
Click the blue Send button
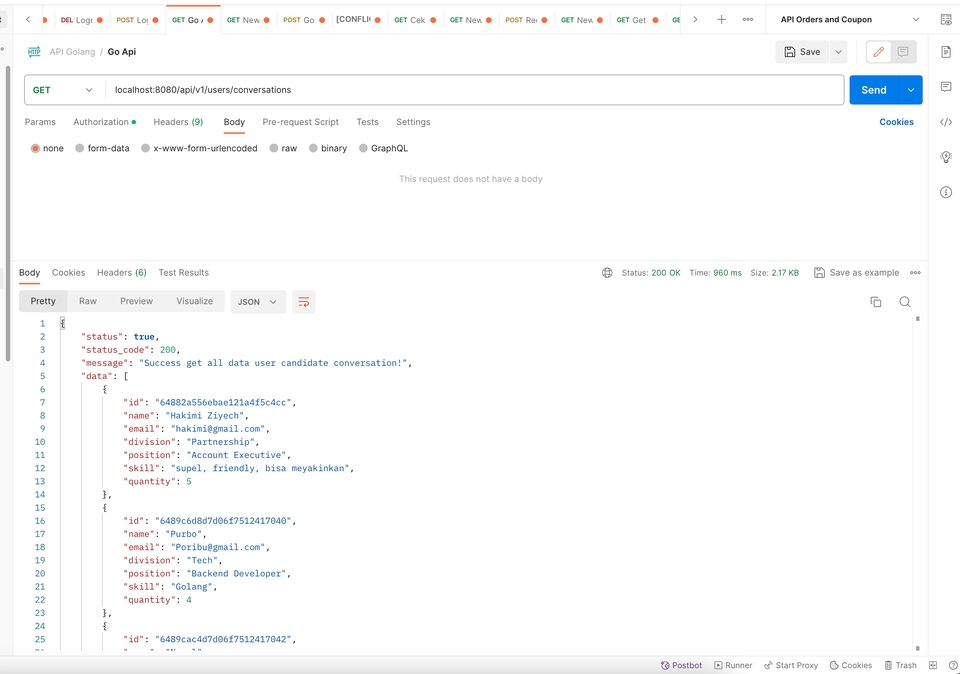[874, 90]
